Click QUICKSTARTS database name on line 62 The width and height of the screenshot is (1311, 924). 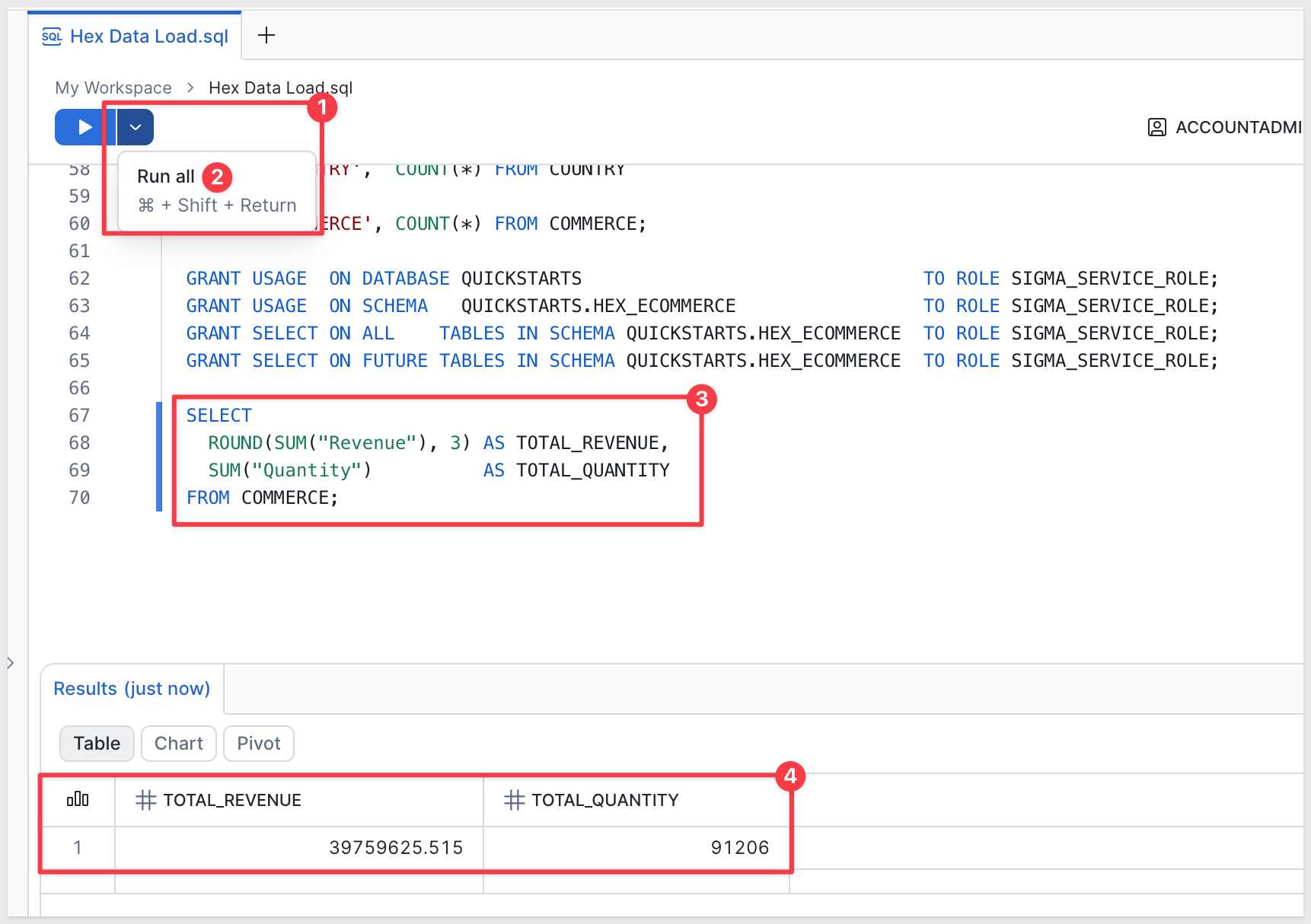[522, 279]
